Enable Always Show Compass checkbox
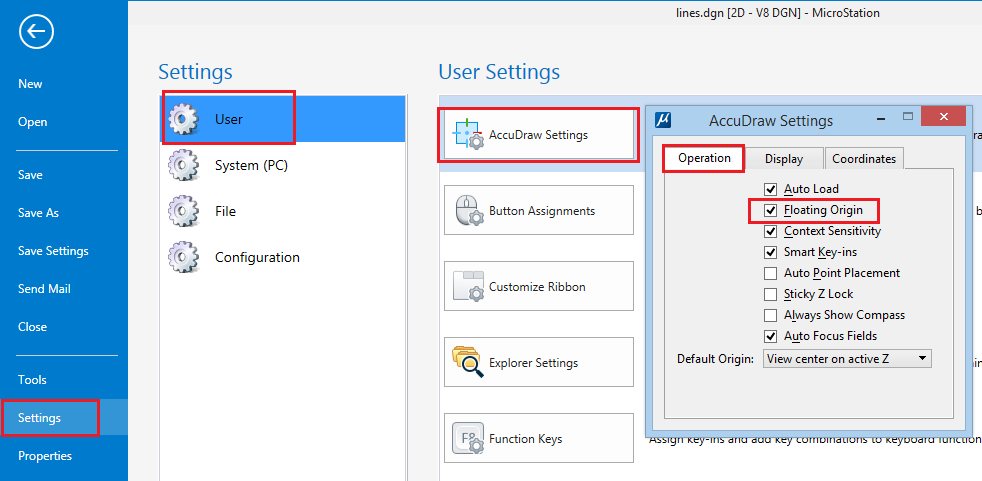 pos(770,315)
